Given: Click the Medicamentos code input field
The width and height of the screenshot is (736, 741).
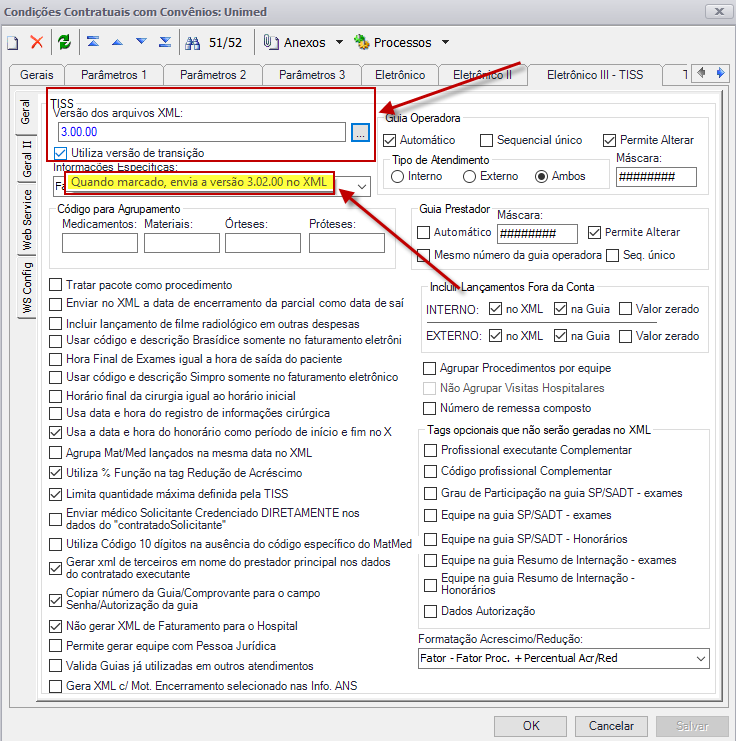Looking at the screenshot, I should click(x=100, y=243).
